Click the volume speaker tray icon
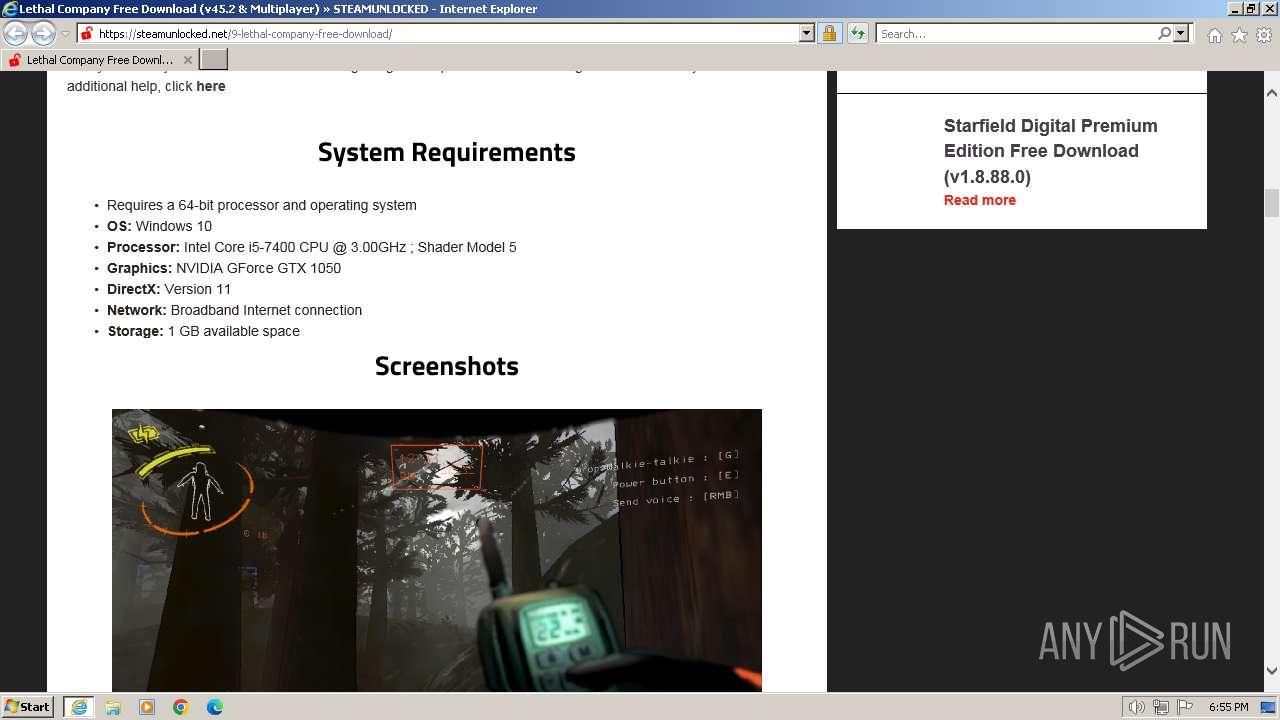Viewport: 1280px width, 720px height. pyautogui.click(x=1136, y=707)
